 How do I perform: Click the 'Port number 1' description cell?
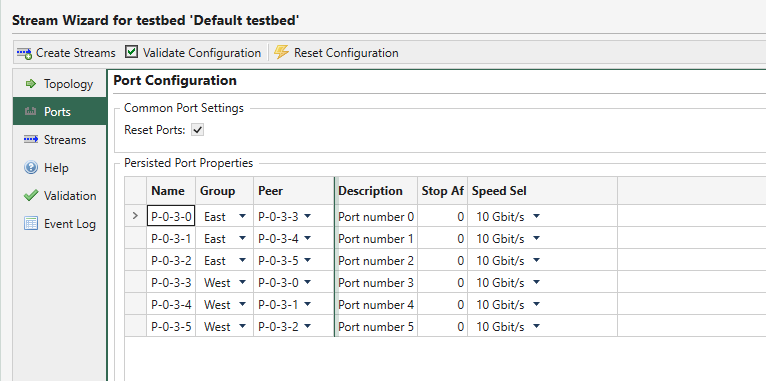tap(377, 238)
